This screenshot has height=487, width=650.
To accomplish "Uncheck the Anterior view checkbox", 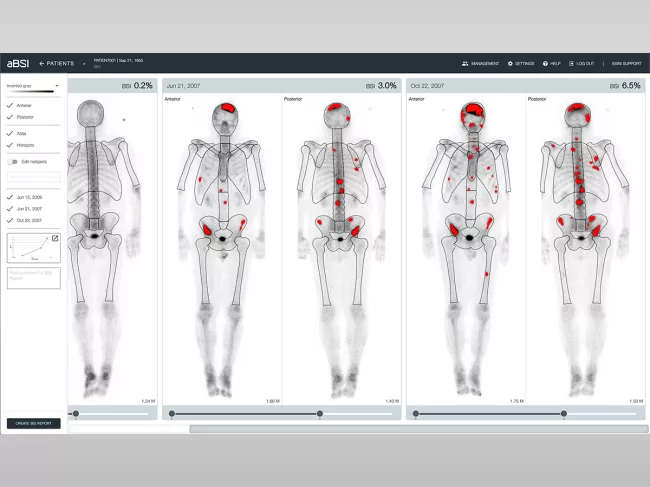I will point(10,105).
